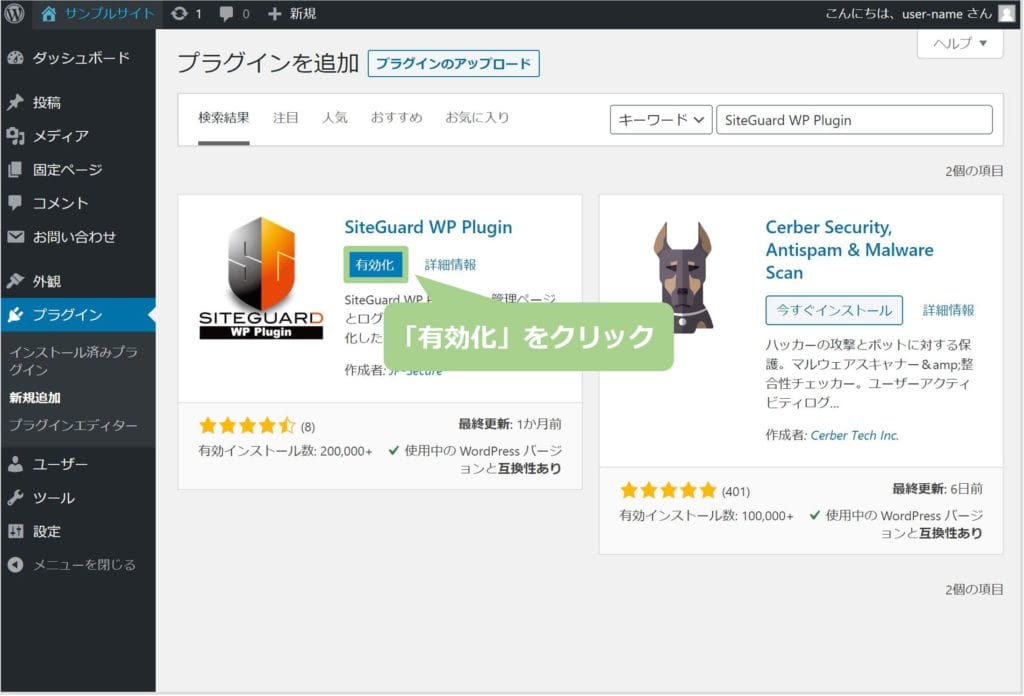
Task: Switch to the 人気 tab
Action: (x=335, y=118)
